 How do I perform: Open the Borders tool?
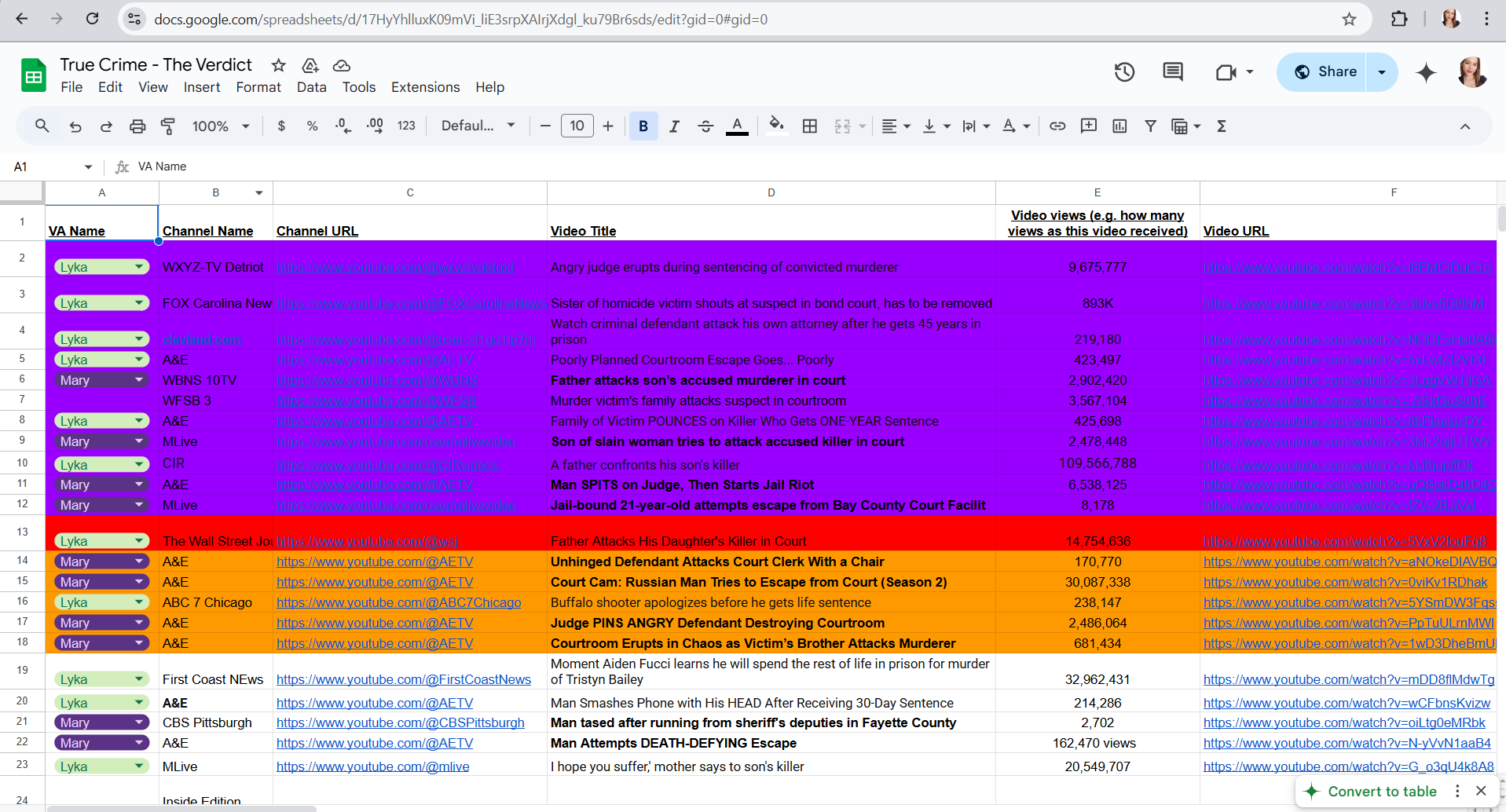pyautogui.click(x=810, y=126)
